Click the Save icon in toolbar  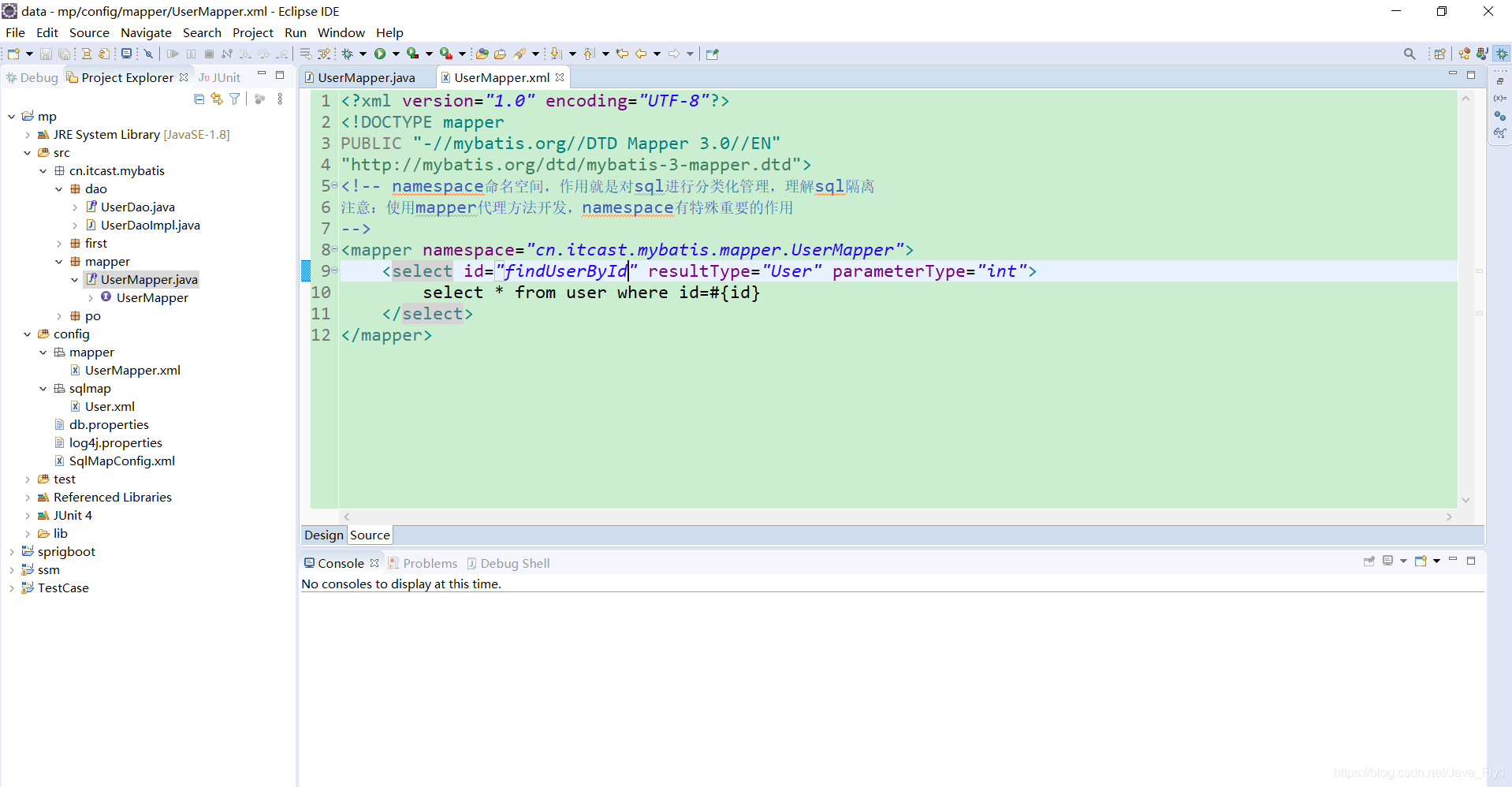pyautogui.click(x=46, y=54)
